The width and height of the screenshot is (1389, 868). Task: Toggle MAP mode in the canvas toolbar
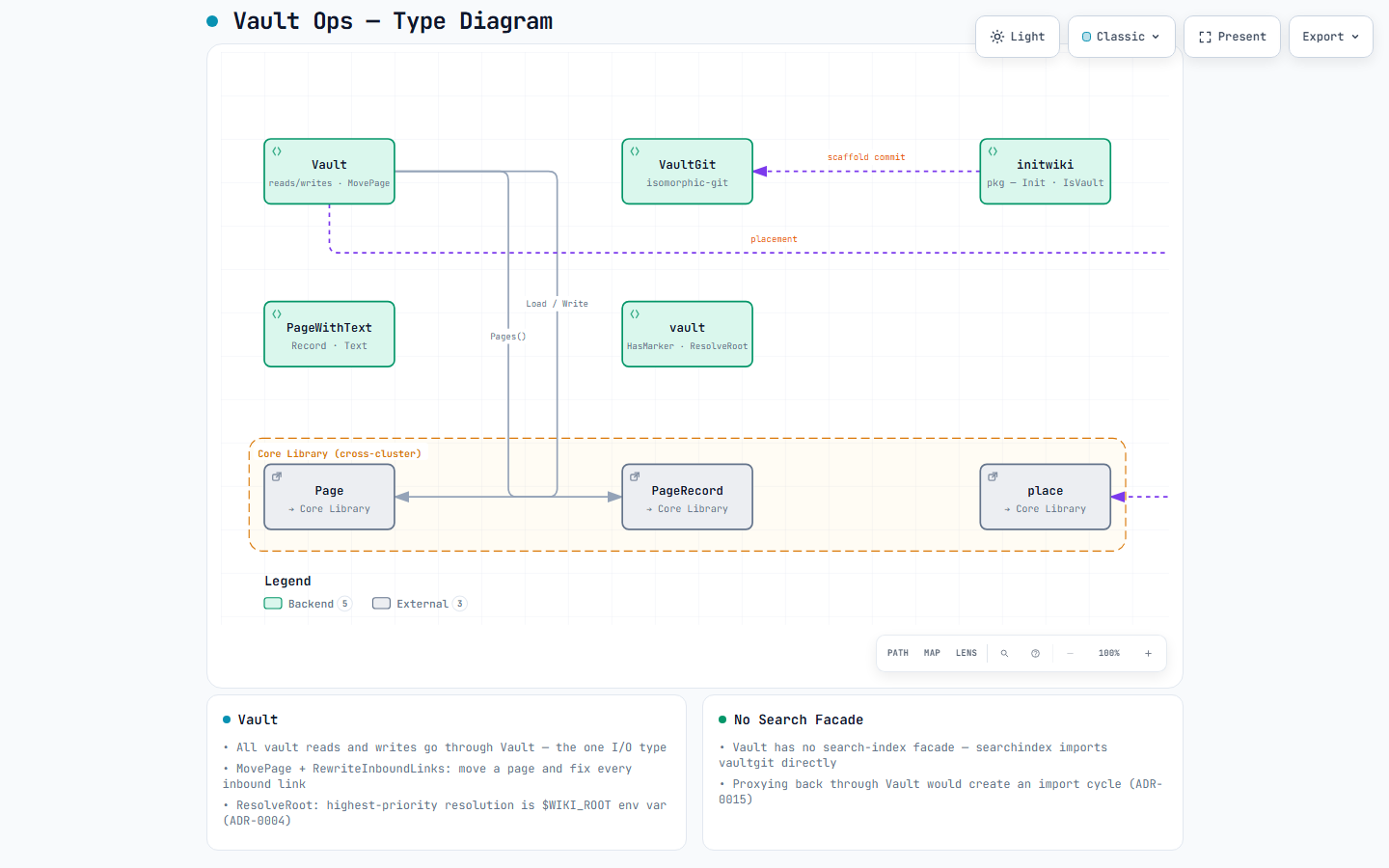(932, 653)
